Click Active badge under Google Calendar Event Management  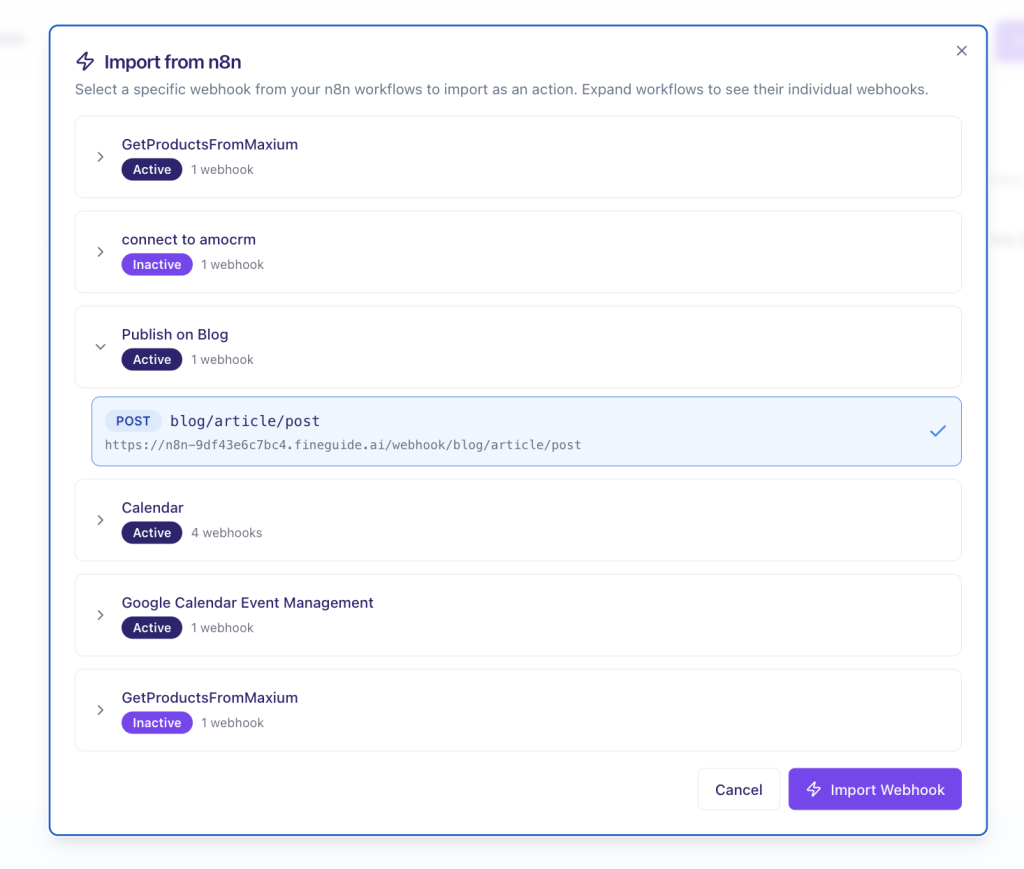[x=152, y=628]
